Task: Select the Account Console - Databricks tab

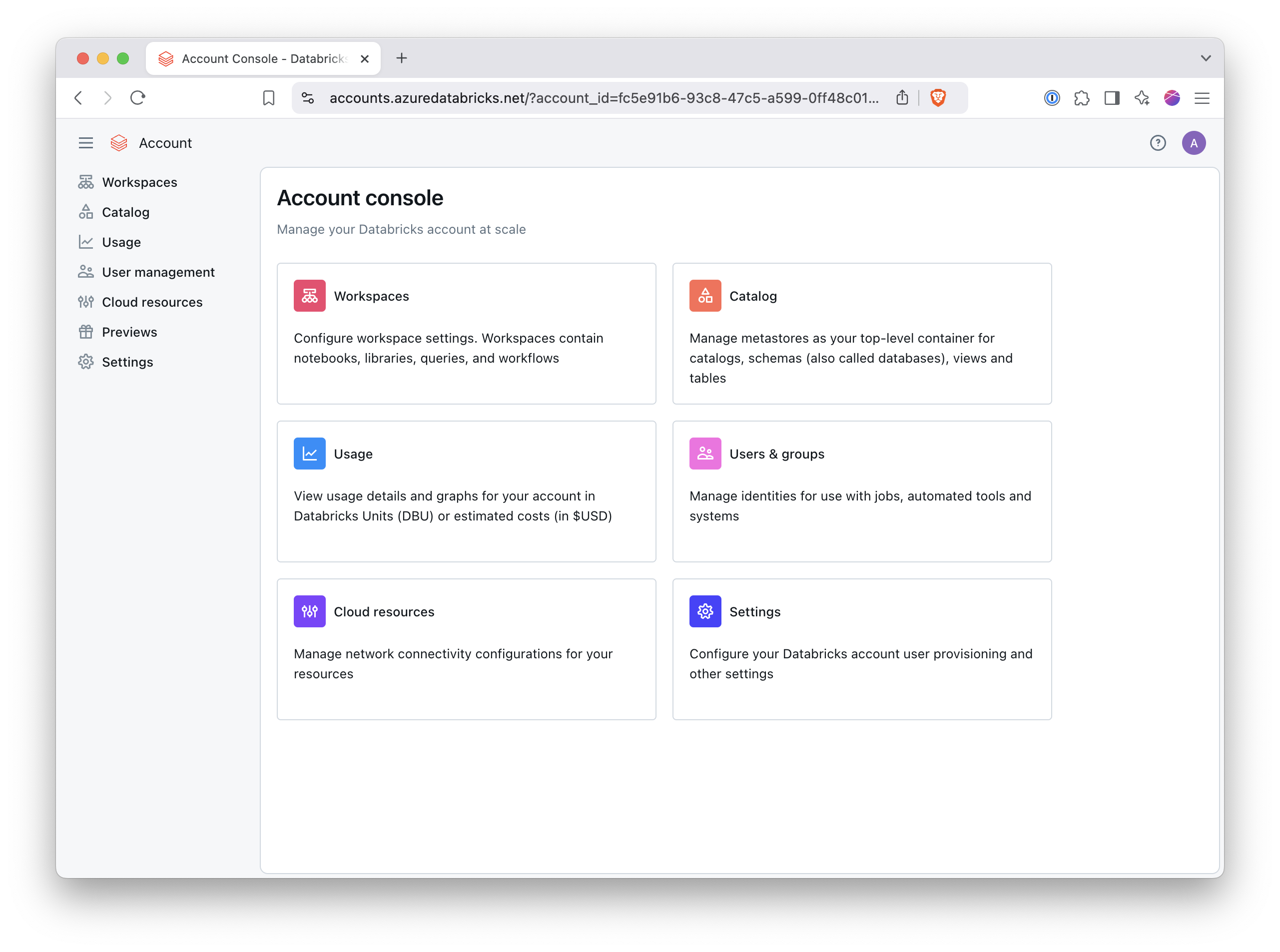Action: point(263,59)
